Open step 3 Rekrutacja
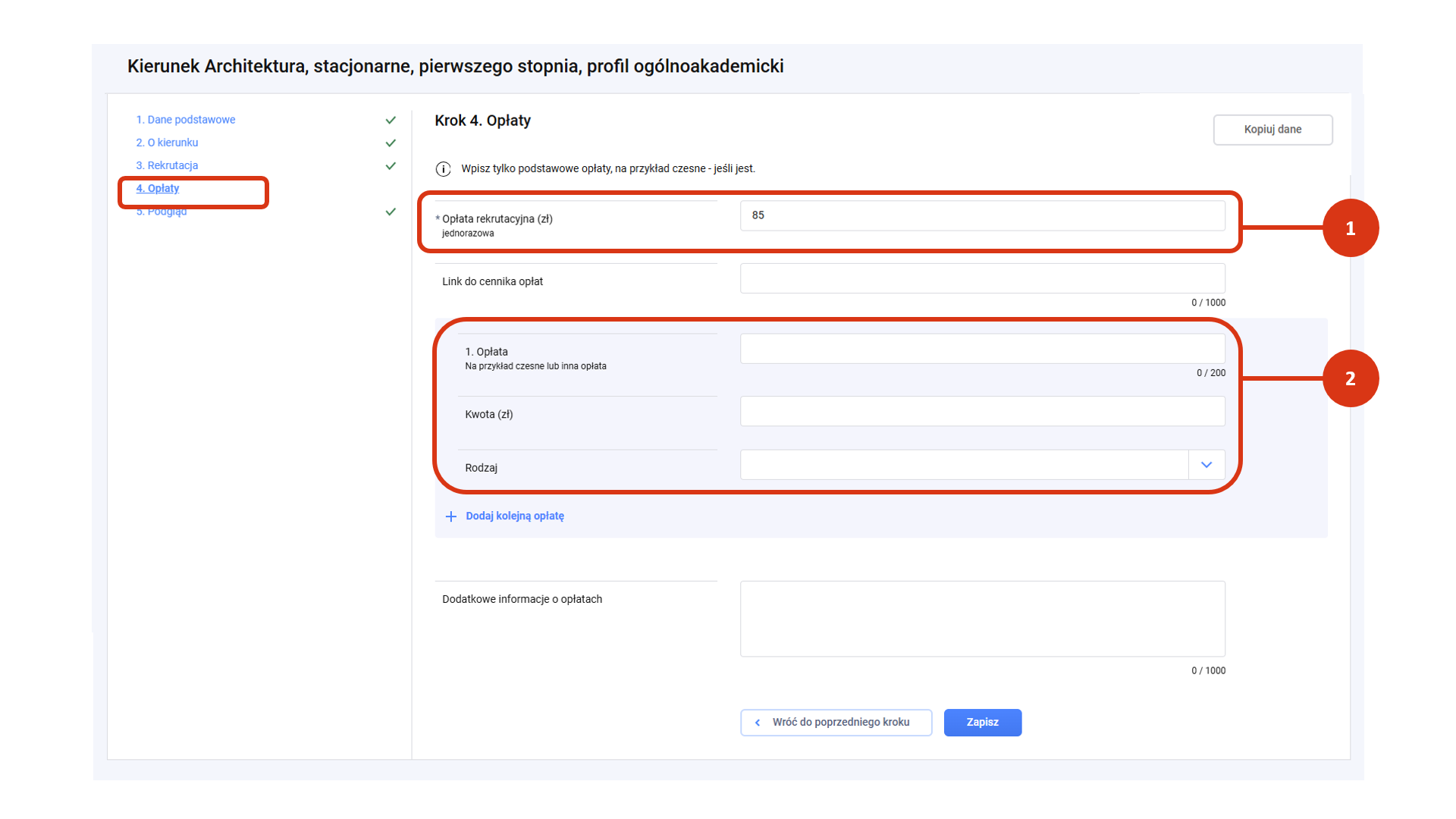This screenshot has width=1456, height=819. pyautogui.click(x=167, y=165)
